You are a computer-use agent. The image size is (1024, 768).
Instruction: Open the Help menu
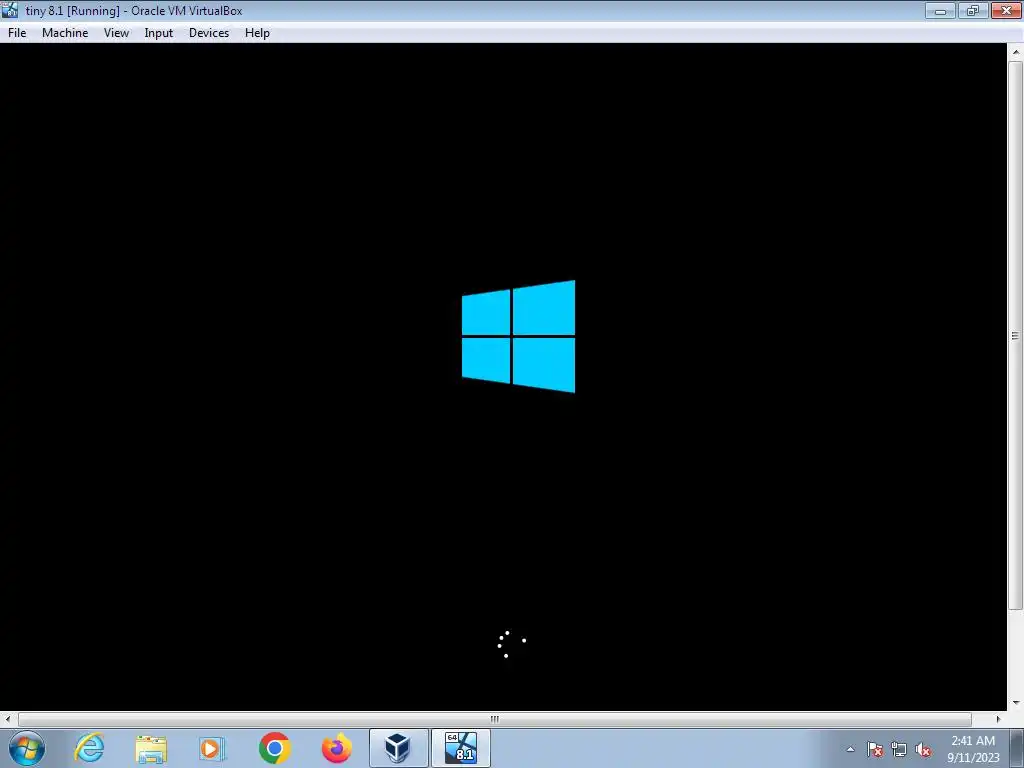257,33
